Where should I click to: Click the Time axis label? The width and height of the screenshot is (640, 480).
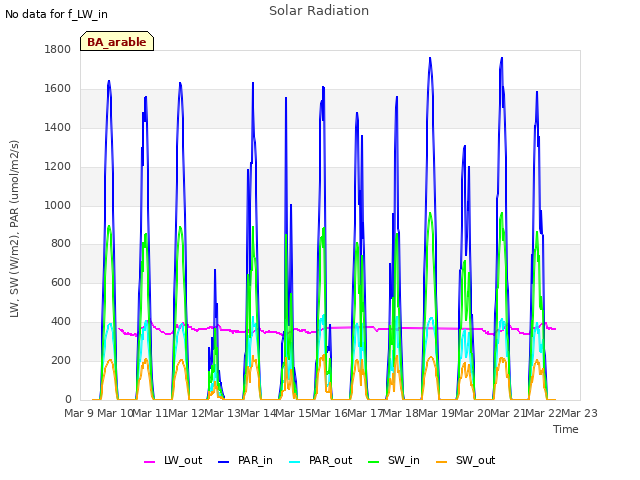(566, 429)
